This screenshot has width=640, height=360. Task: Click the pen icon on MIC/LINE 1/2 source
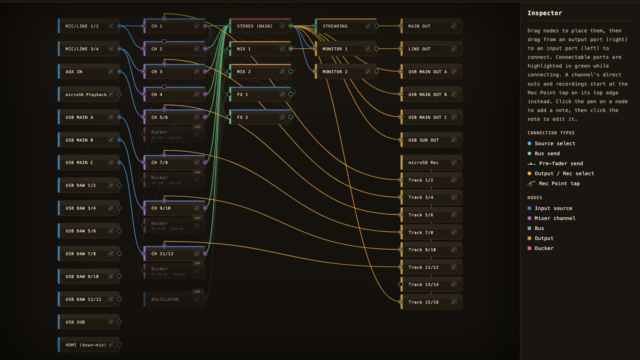tap(111, 26)
